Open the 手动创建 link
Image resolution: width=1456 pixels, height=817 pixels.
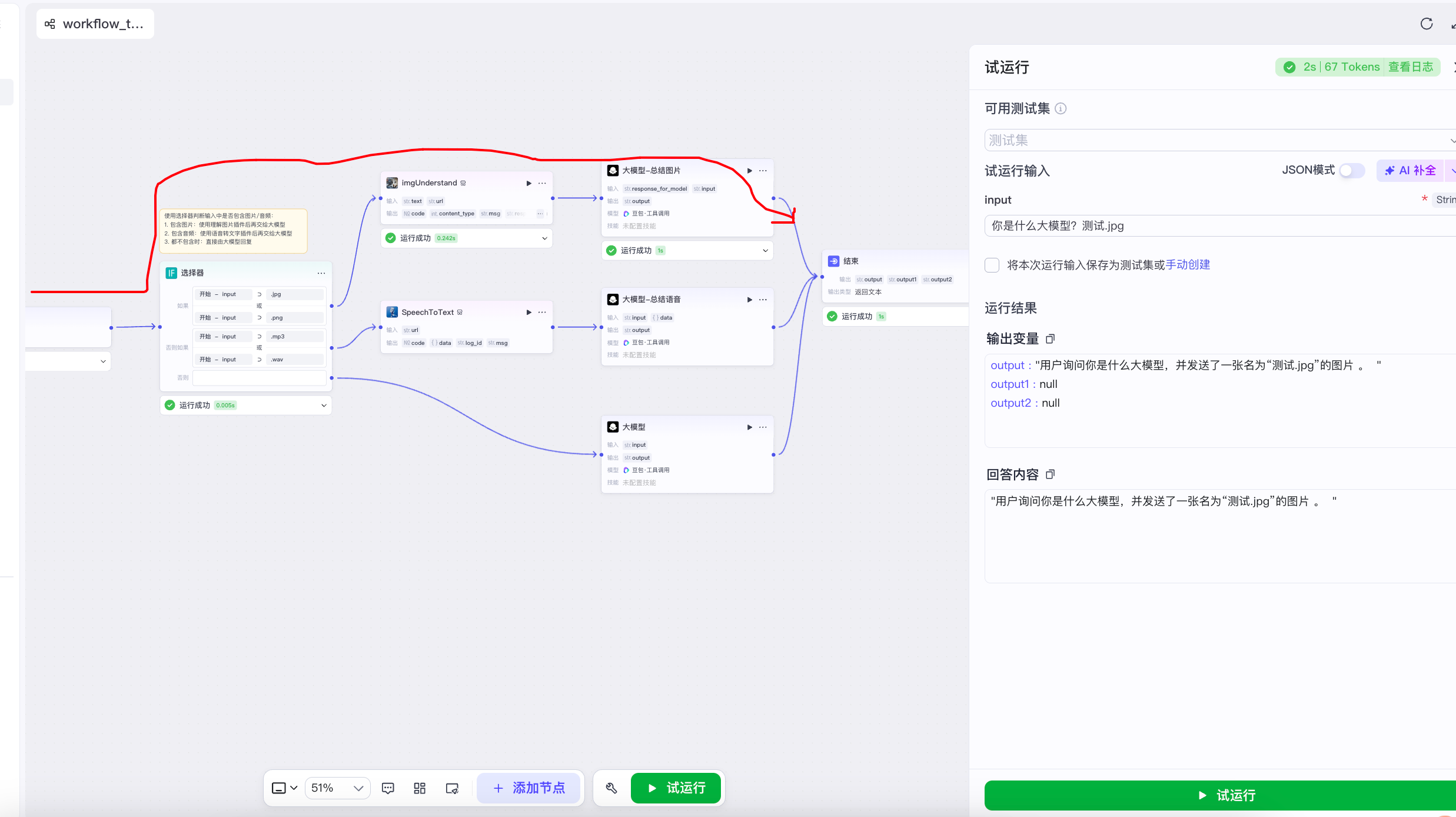click(1188, 265)
